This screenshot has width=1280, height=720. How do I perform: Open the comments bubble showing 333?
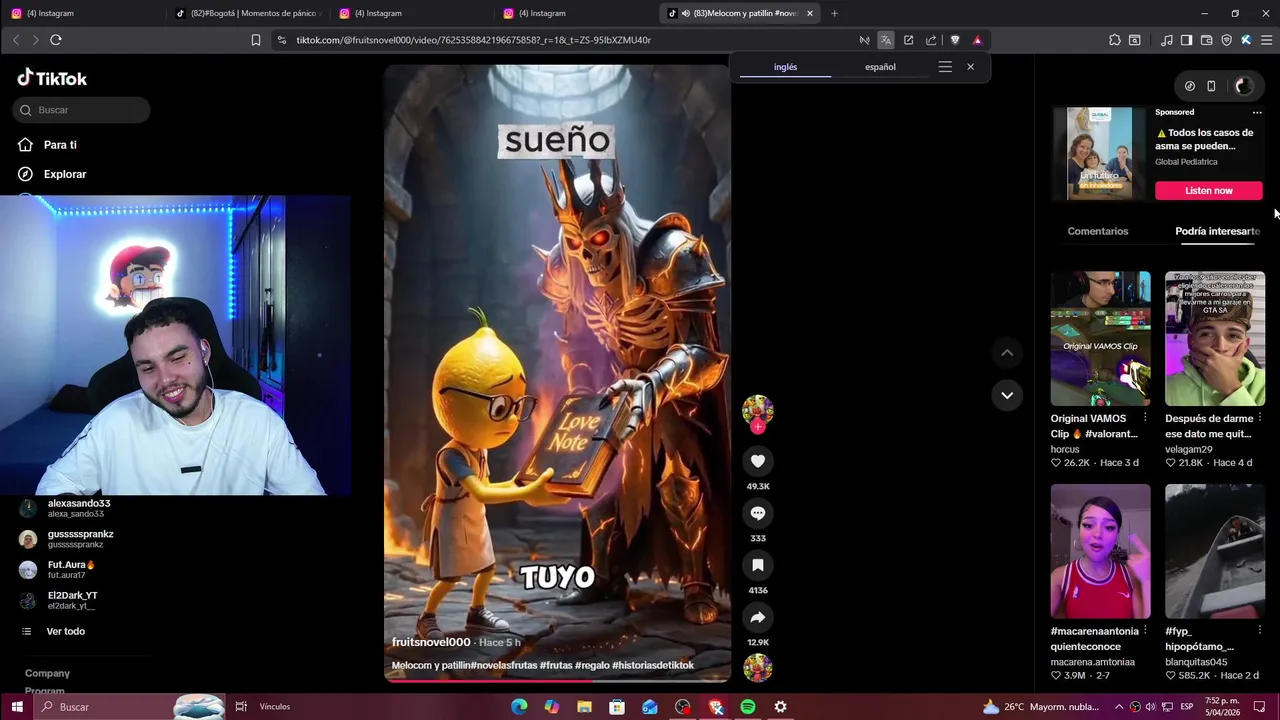tap(757, 513)
